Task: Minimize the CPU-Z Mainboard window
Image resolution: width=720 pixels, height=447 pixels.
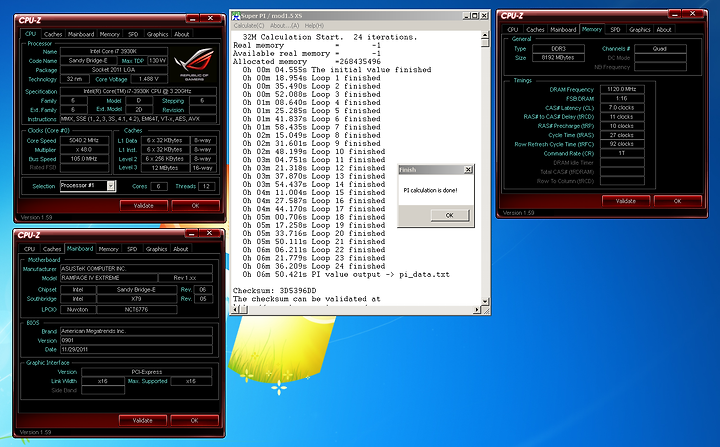Action: coord(191,233)
